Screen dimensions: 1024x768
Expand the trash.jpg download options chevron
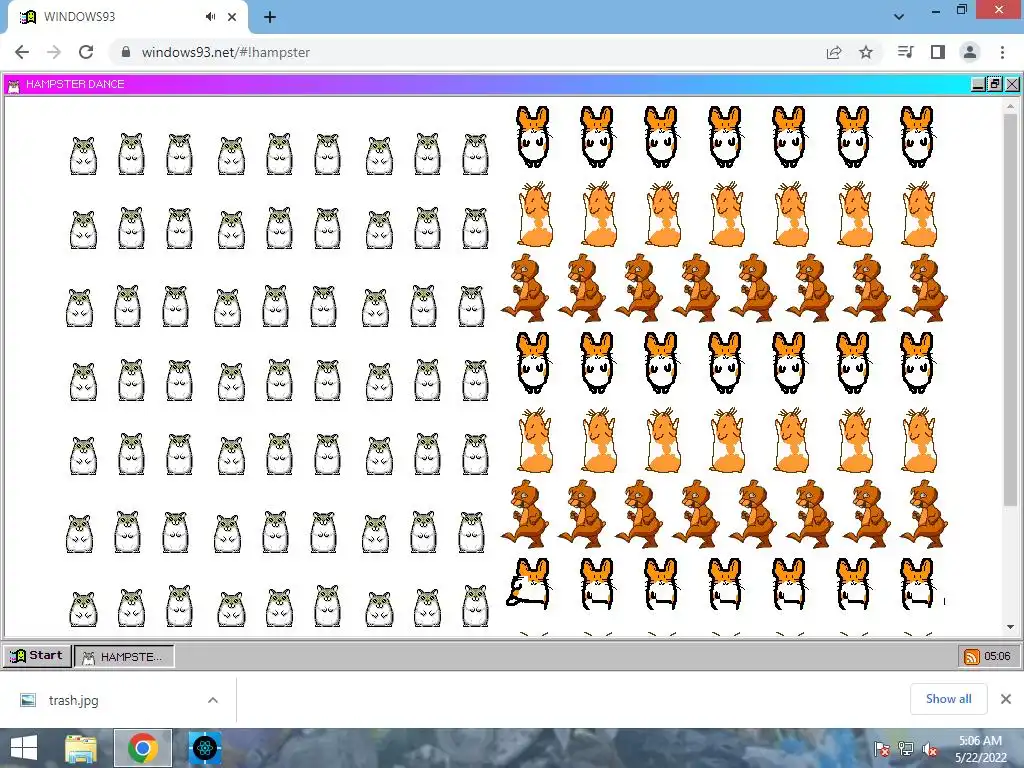[213, 700]
